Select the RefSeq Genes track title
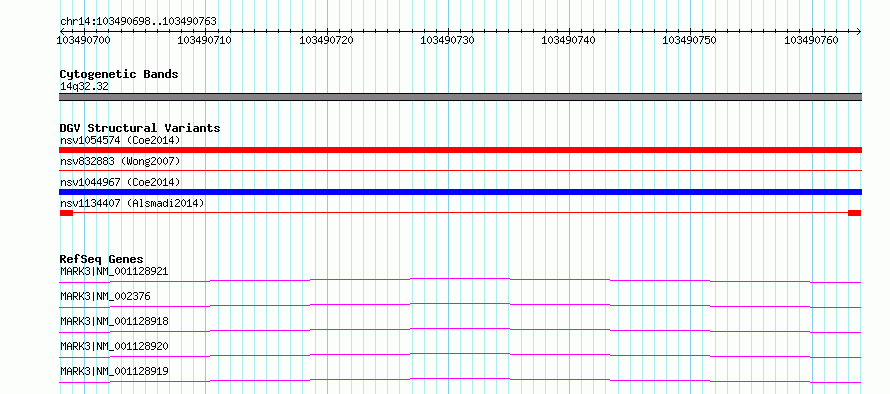Screen dimensions: 890x394 [x=102, y=259]
